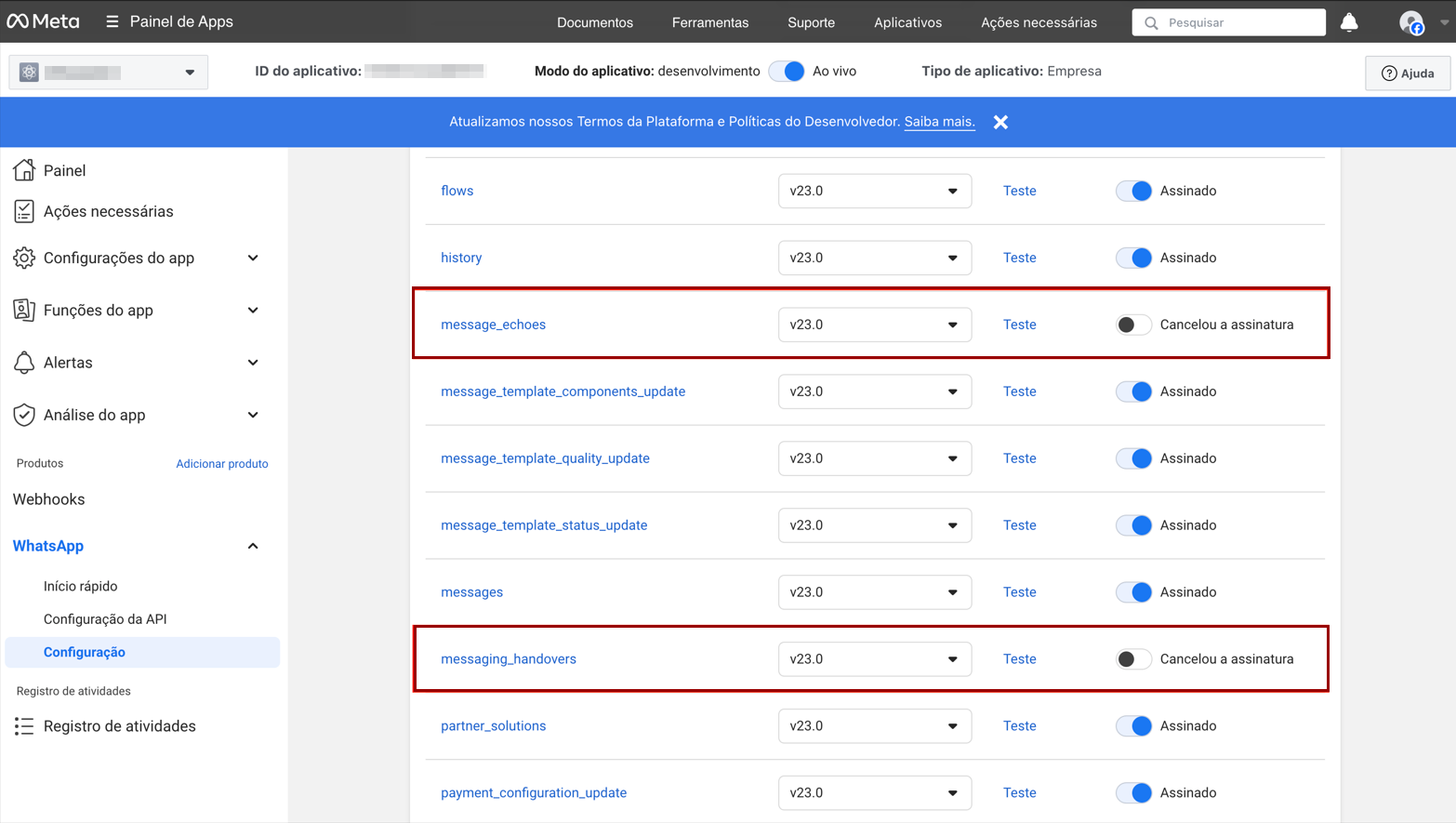Screen dimensions: 1456x823
Task: Open the user profile avatar menu
Action: tap(1411, 23)
